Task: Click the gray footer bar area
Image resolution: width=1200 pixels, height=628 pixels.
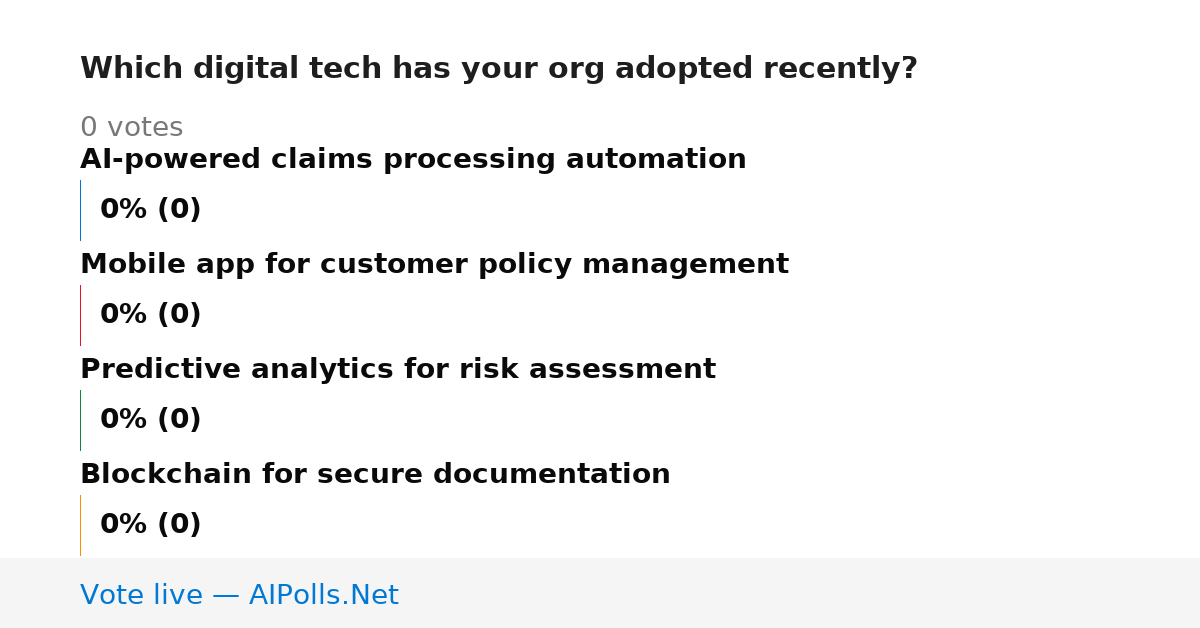Action: 600,593
